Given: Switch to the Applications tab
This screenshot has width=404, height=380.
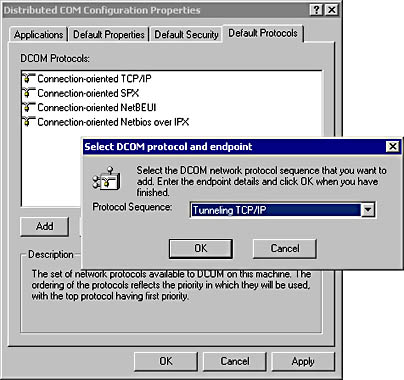Looking at the screenshot, I should [38, 35].
